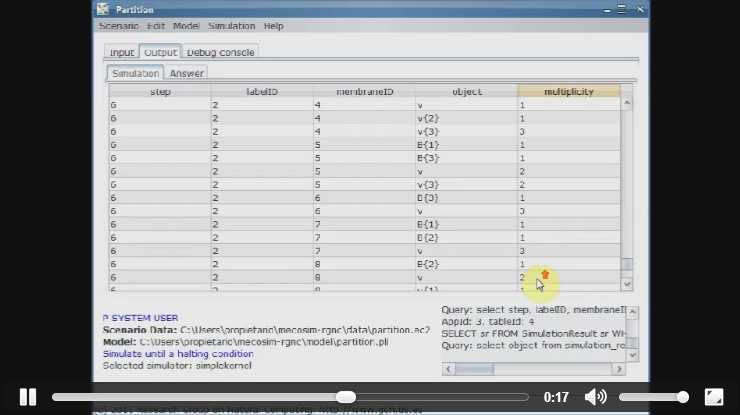
Task: Close the Partition window
Action: (640, 9)
